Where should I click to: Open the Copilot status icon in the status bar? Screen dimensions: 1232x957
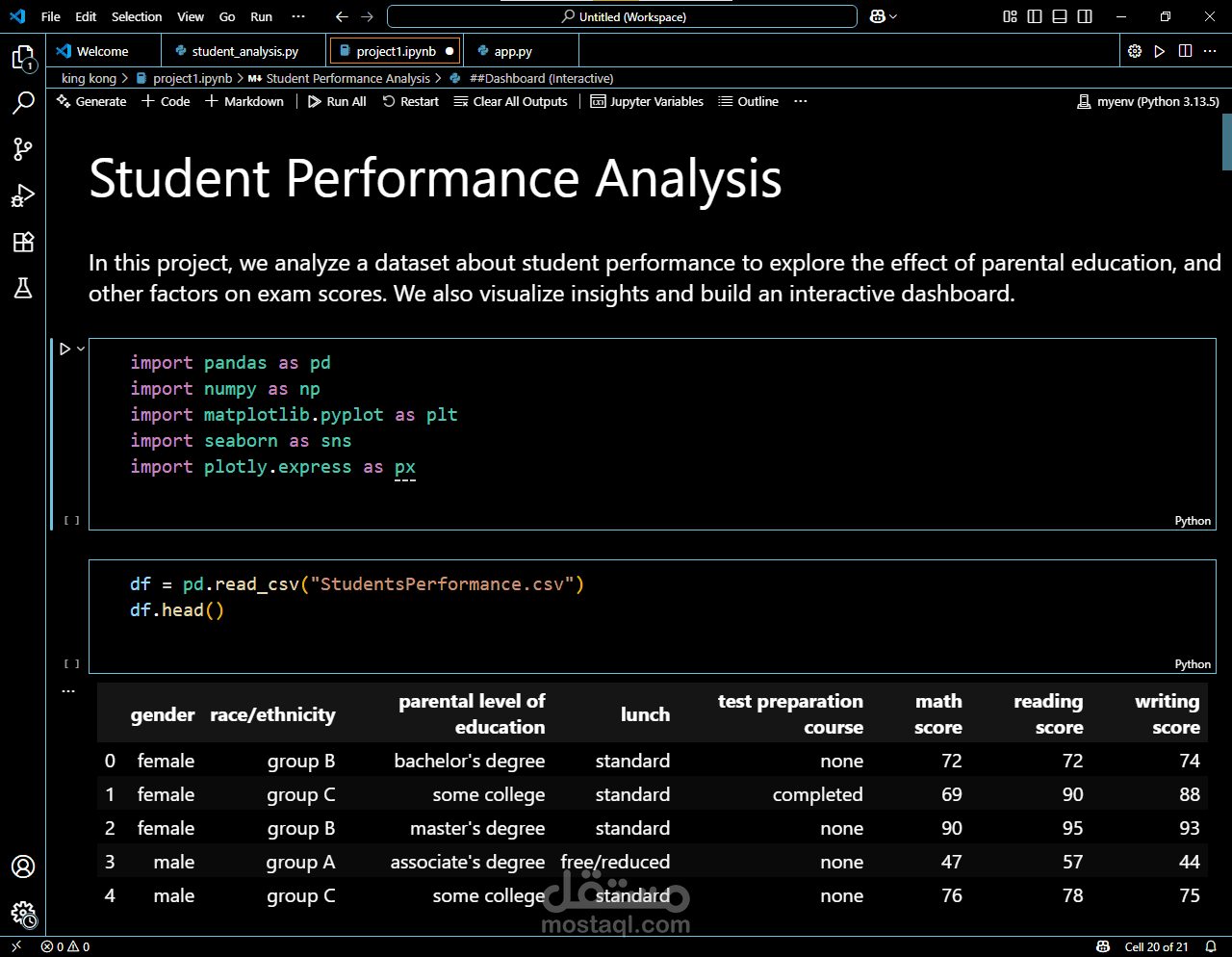point(1103,946)
